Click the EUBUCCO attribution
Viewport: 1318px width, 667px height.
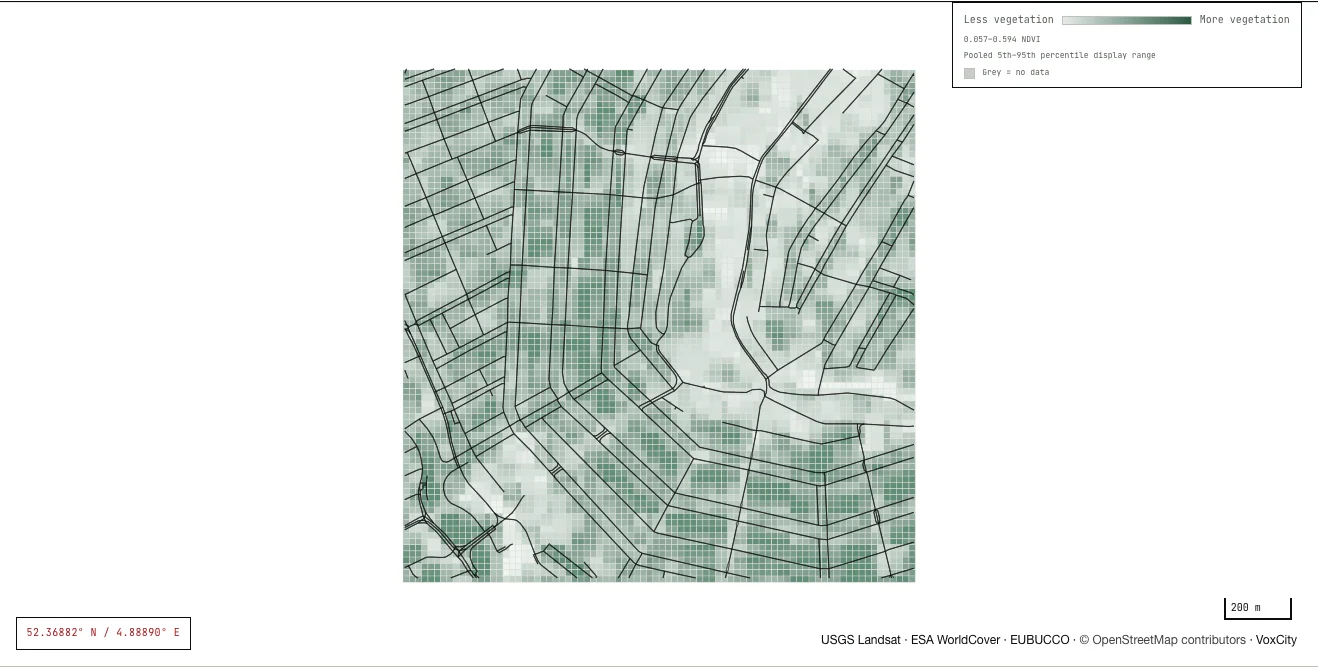pos(1039,640)
